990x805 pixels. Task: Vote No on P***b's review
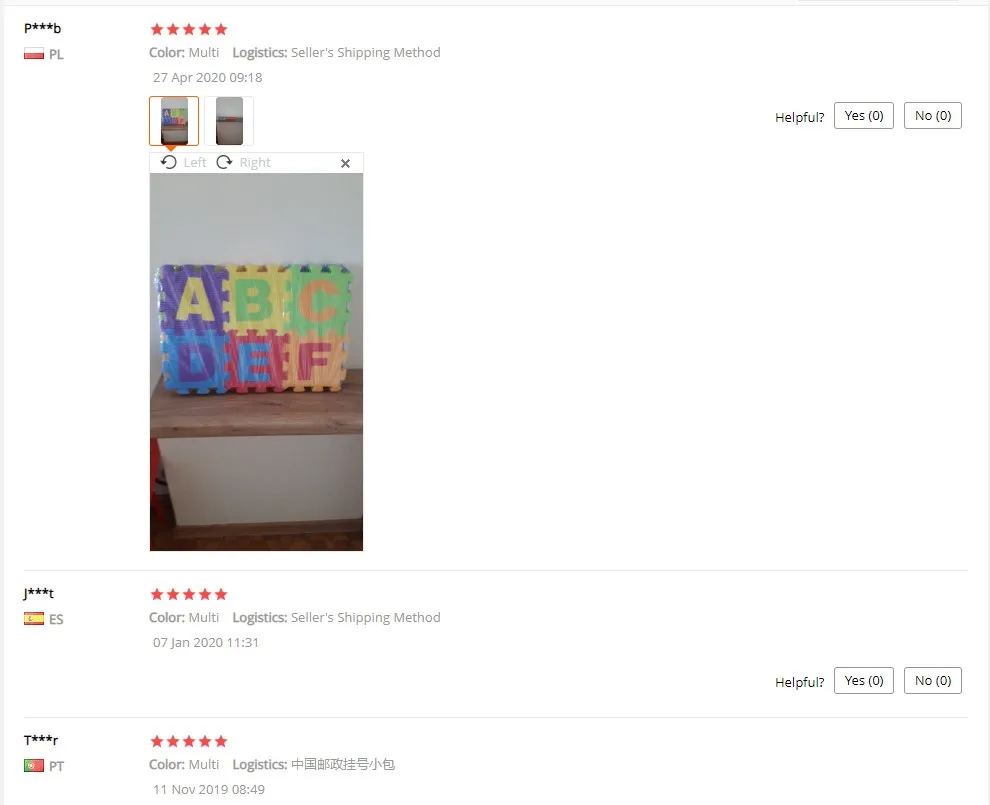pos(933,116)
